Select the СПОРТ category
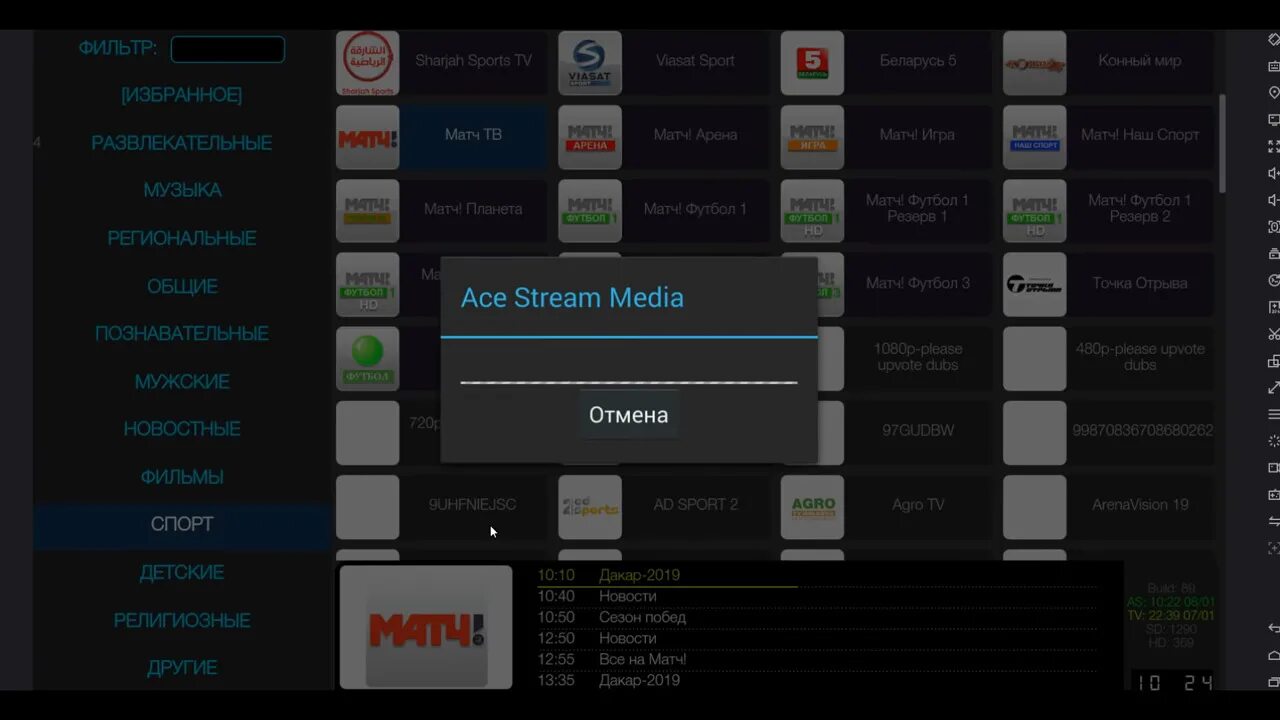Viewport: 1280px width, 720px height. point(181,523)
